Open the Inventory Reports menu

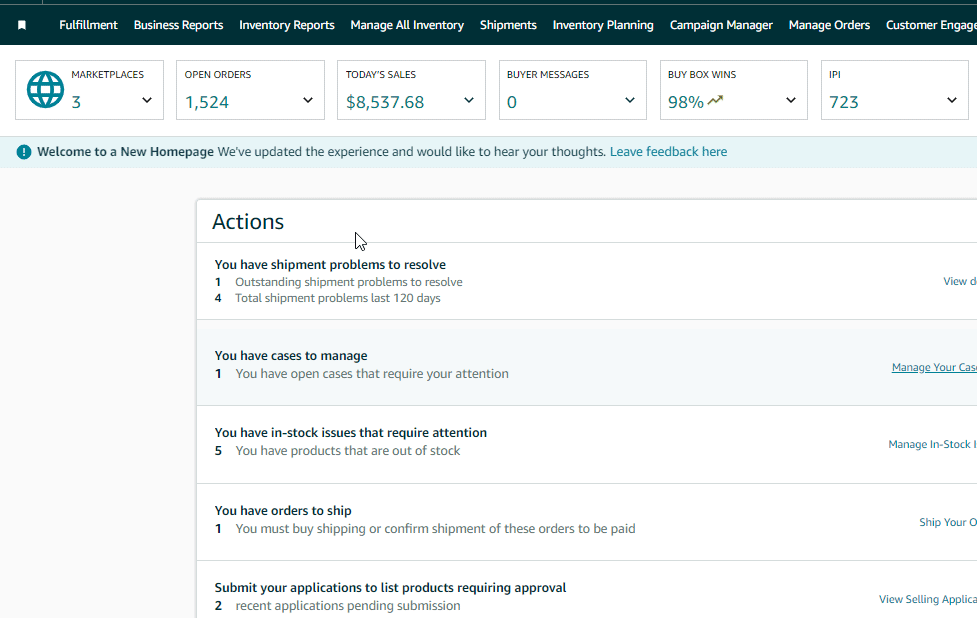287,25
